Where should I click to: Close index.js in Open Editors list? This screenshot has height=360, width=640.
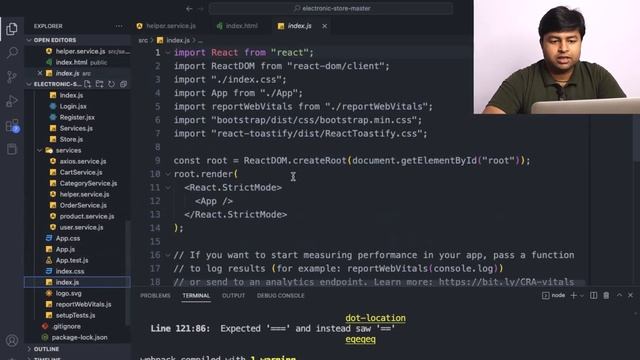coord(40,73)
